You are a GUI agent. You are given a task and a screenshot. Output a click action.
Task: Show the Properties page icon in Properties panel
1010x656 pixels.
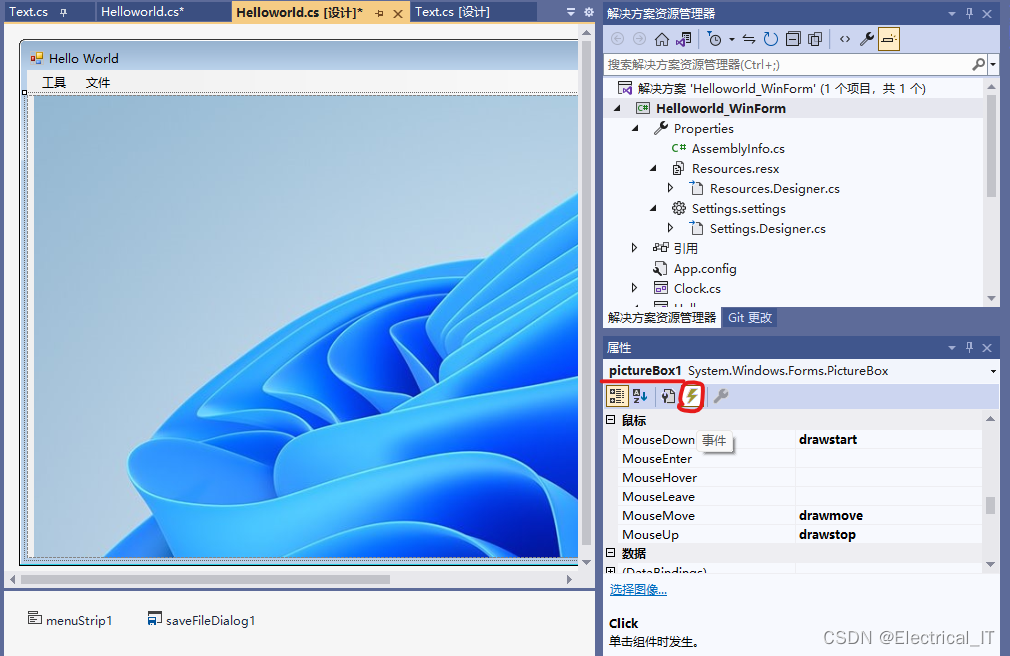668,396
